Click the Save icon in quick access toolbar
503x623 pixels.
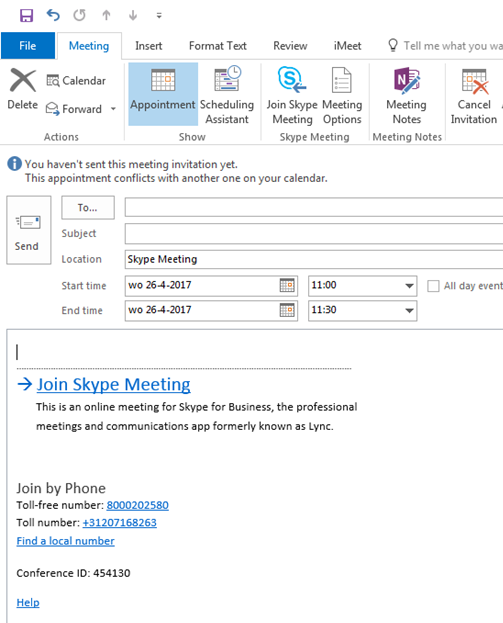click(x=27, y=15)
